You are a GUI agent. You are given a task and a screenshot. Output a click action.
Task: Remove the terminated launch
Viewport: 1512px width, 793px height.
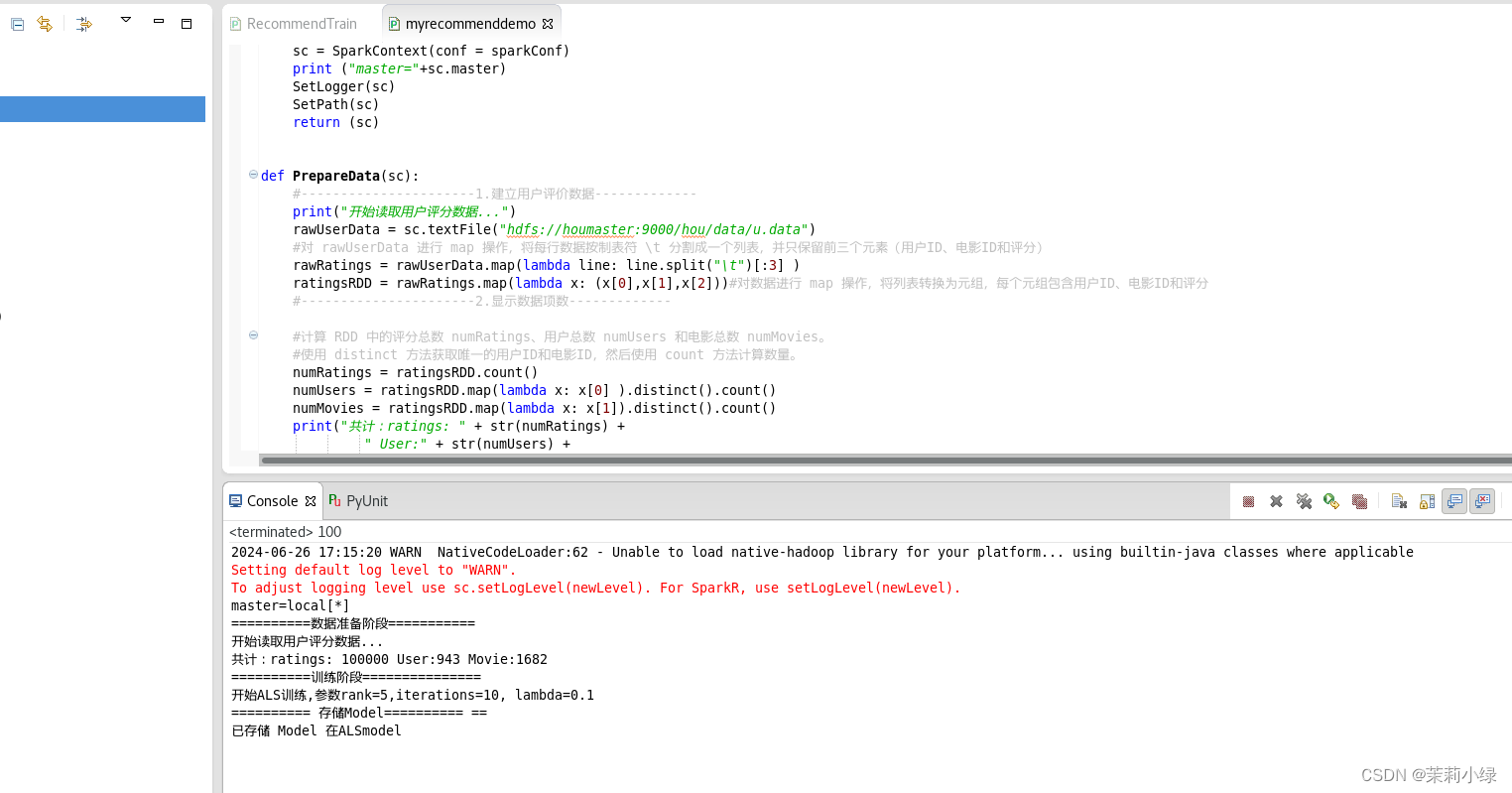[x=1276, y=501]
